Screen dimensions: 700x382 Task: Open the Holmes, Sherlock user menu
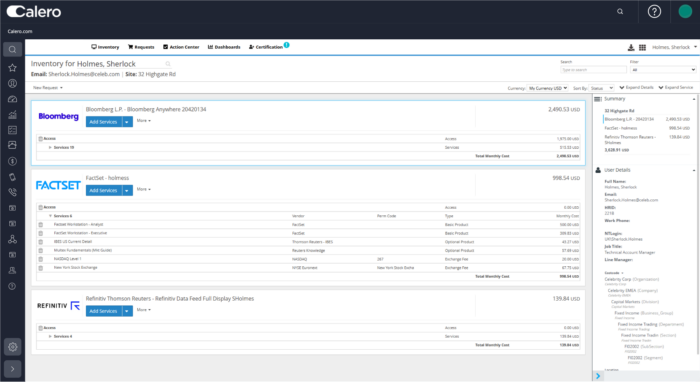coord(674,47)
